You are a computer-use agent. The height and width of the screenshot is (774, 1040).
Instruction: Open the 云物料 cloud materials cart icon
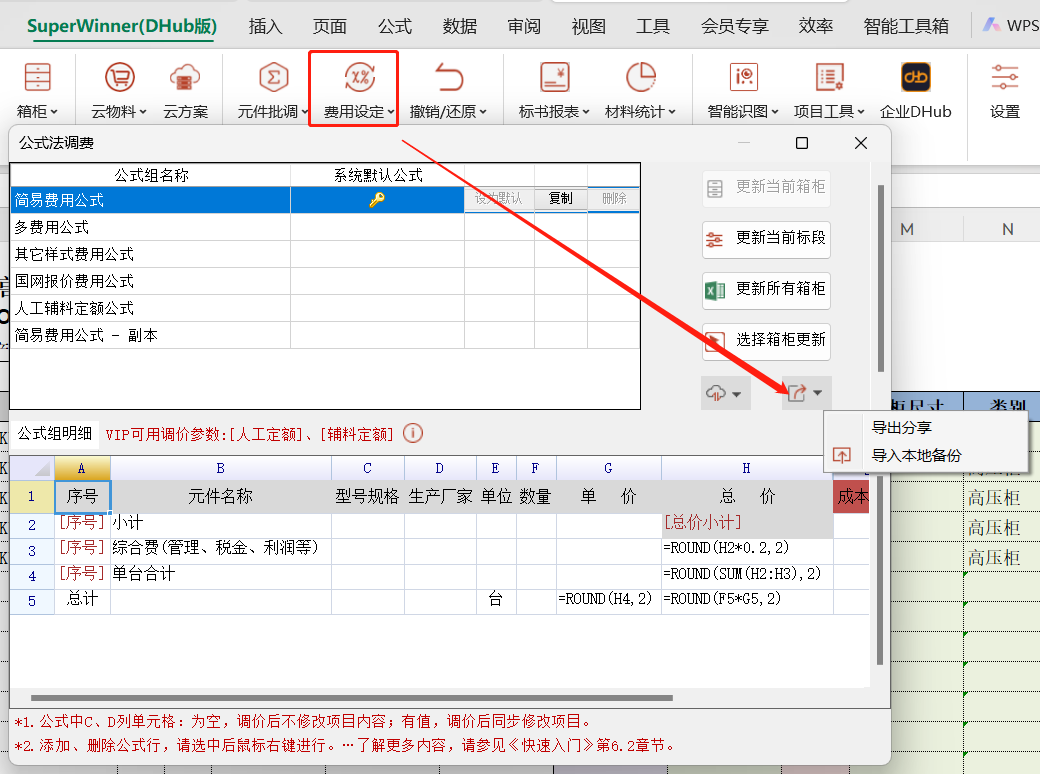click(x=119, y=77)
